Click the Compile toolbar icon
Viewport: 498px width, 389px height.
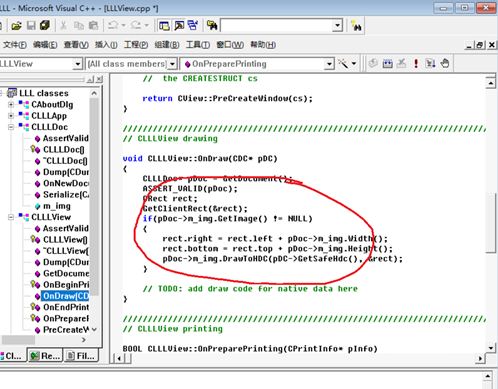click(373, 63)
